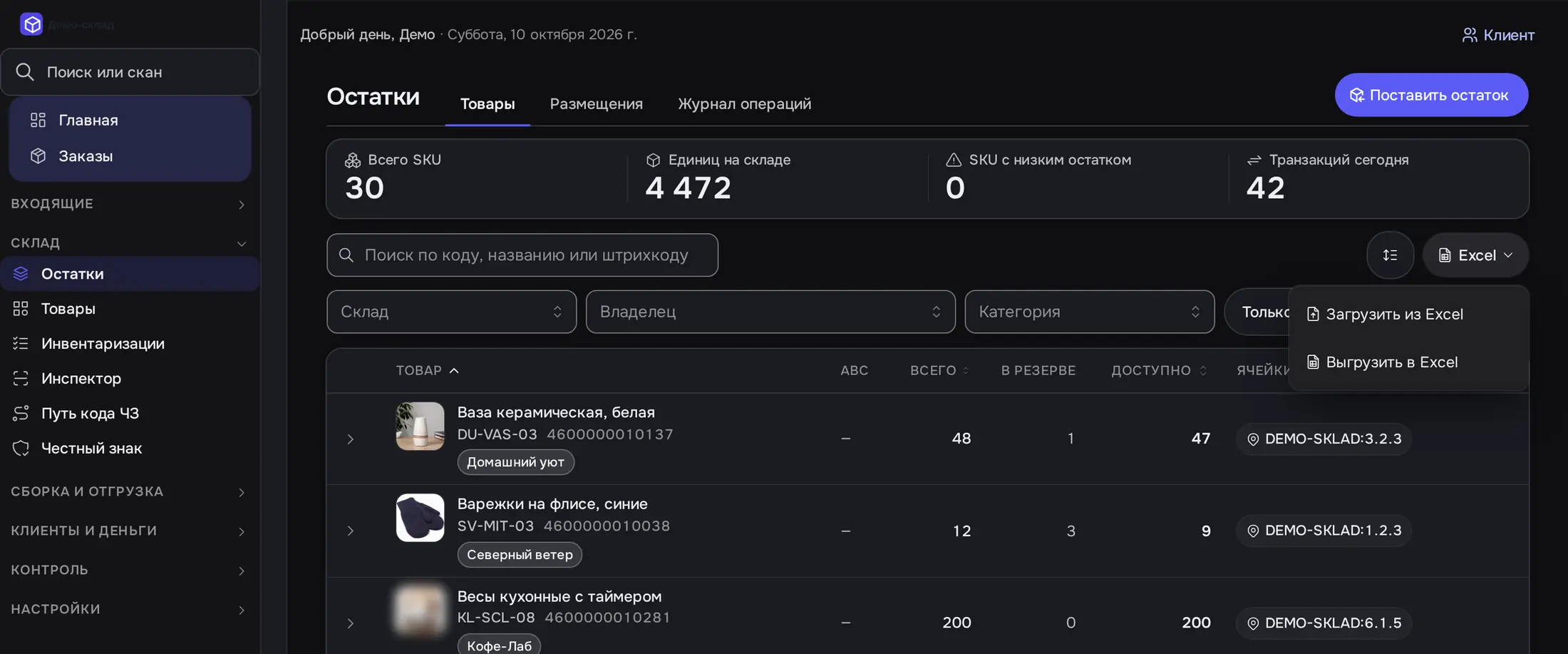
Task: Expand the КЛИЕНТЫ И ДЕНЬГИ section
Action: 130,531
